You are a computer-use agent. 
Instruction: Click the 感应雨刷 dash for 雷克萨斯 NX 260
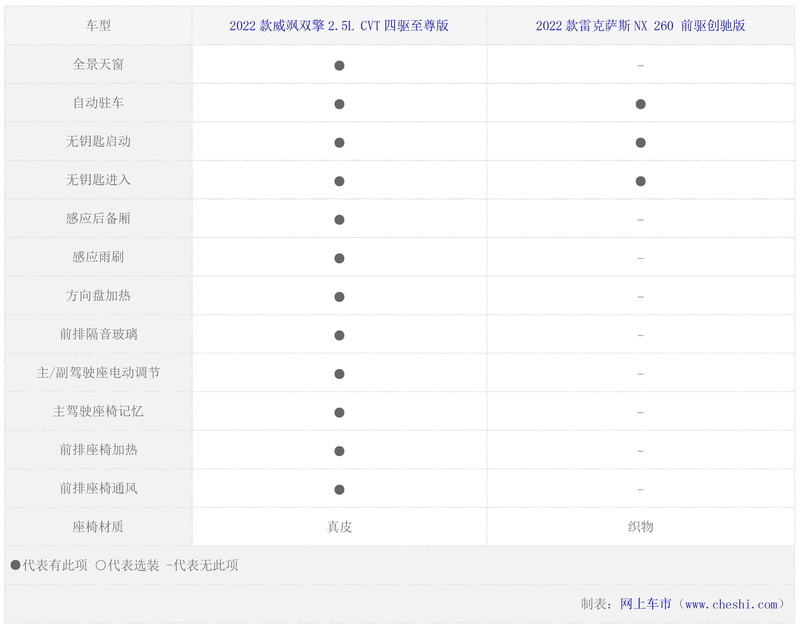click(640, 258)
